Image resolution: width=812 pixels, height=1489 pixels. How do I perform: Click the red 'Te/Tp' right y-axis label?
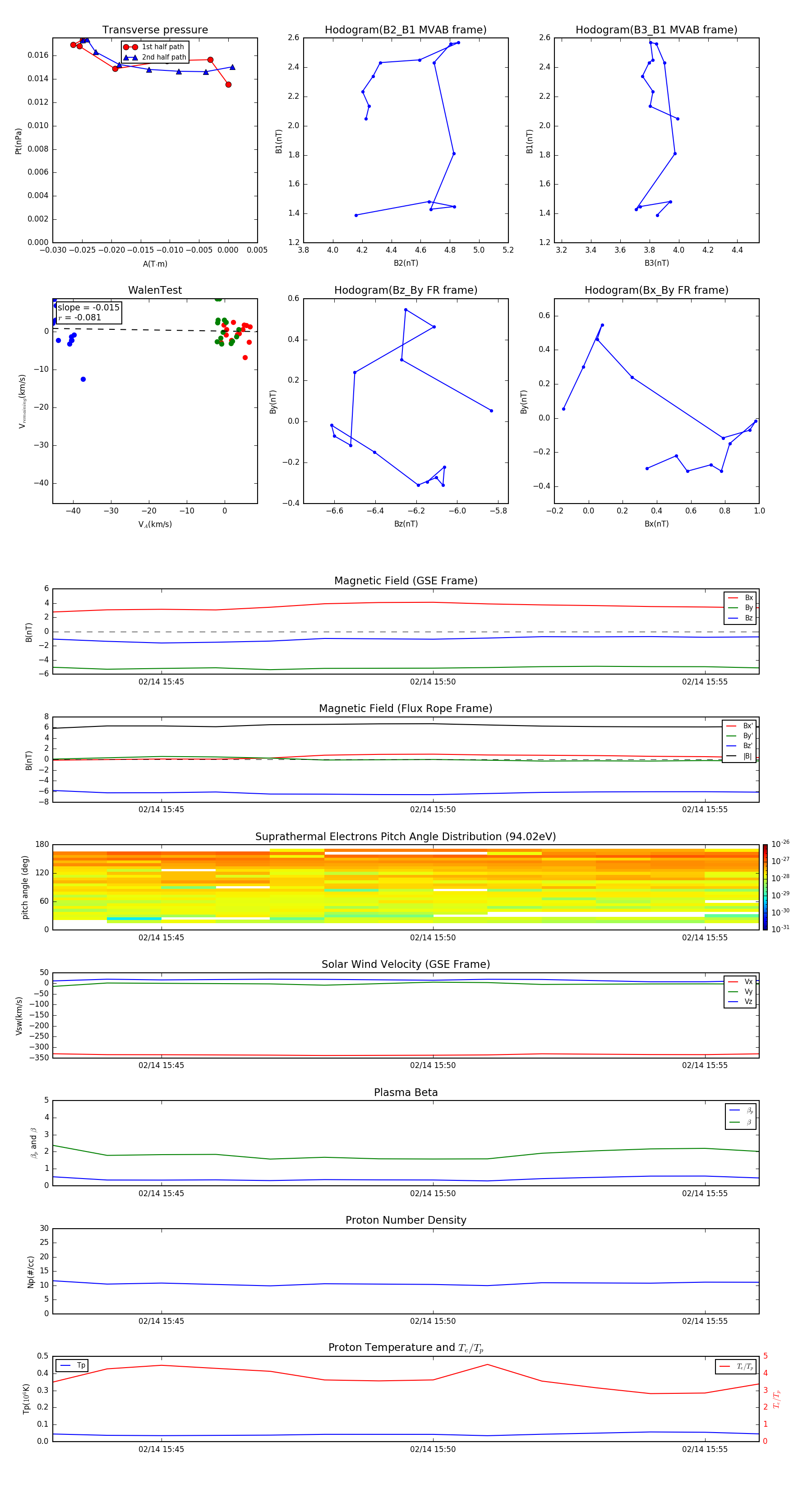777,1399
